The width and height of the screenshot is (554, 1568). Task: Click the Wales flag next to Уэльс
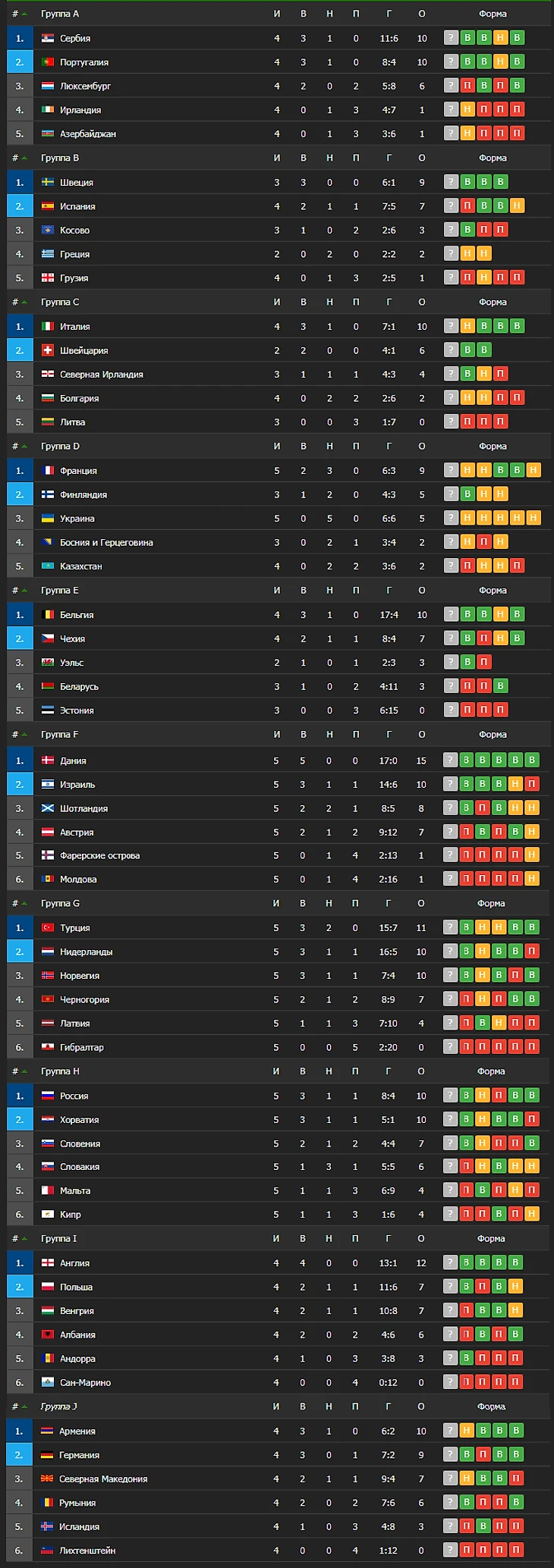[47, 663]
